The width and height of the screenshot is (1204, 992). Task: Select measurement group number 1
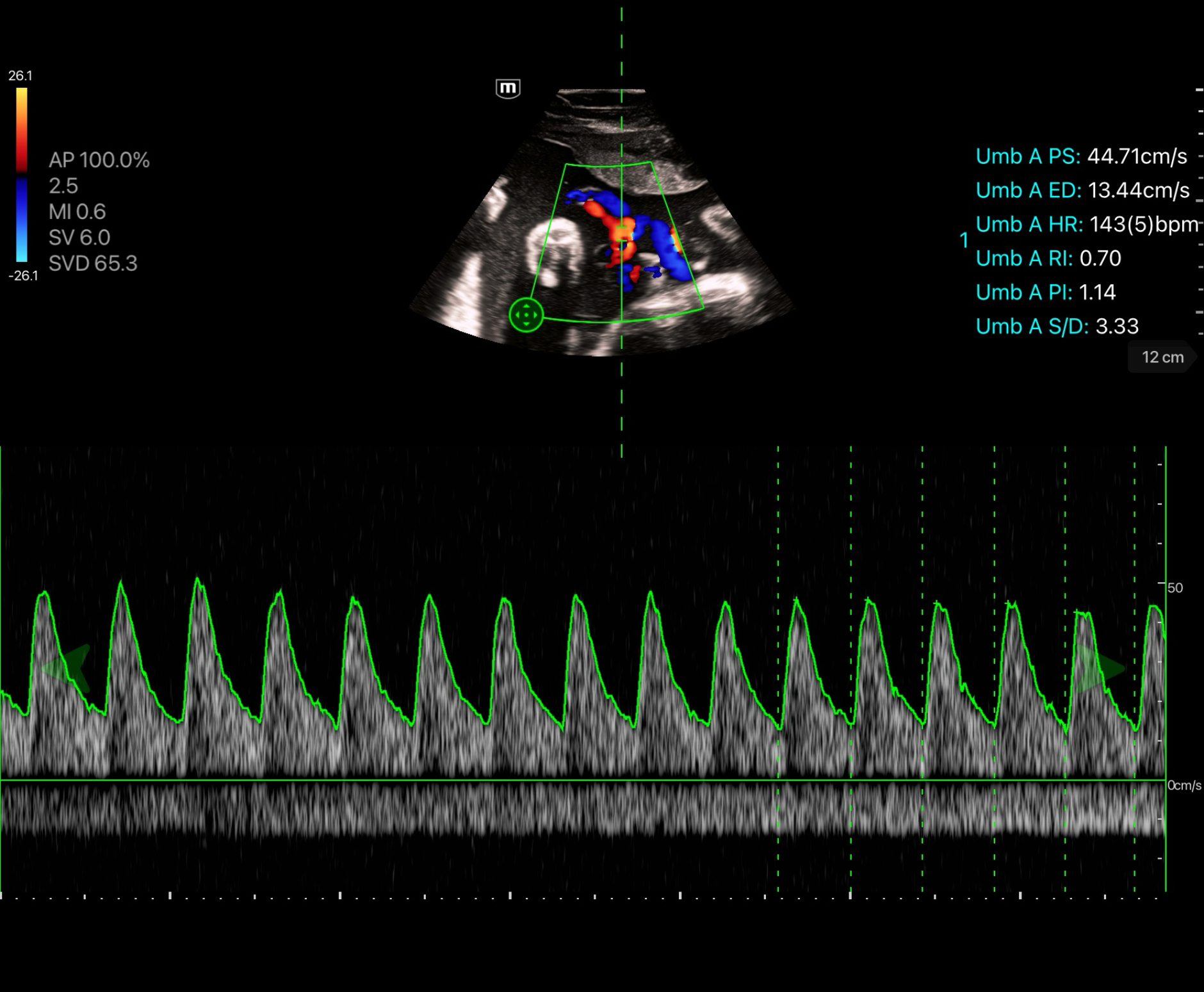964,241
